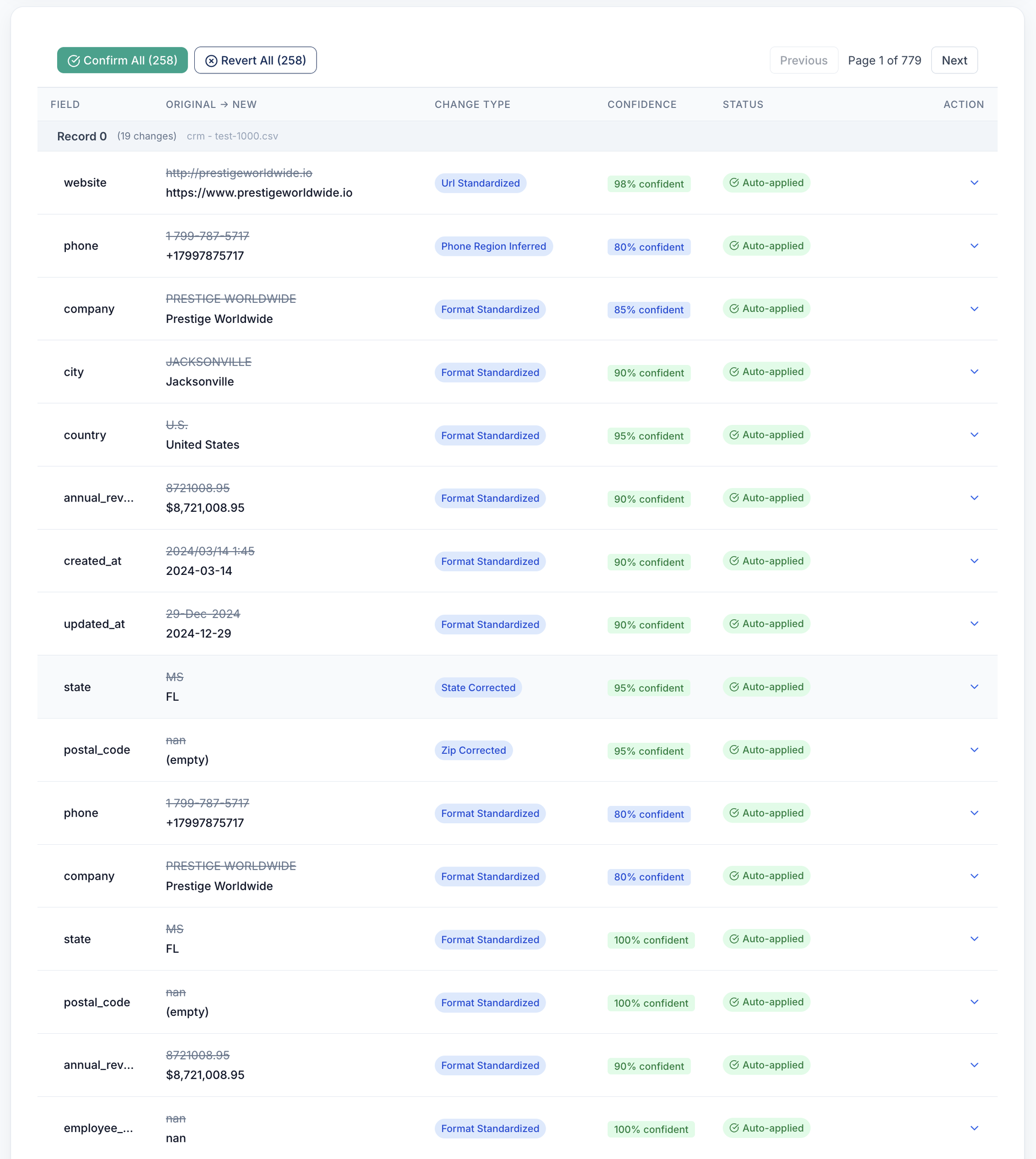Click Auto-applied check icon on website row
Screen dimensions: 1036x1159
[735, 182]
